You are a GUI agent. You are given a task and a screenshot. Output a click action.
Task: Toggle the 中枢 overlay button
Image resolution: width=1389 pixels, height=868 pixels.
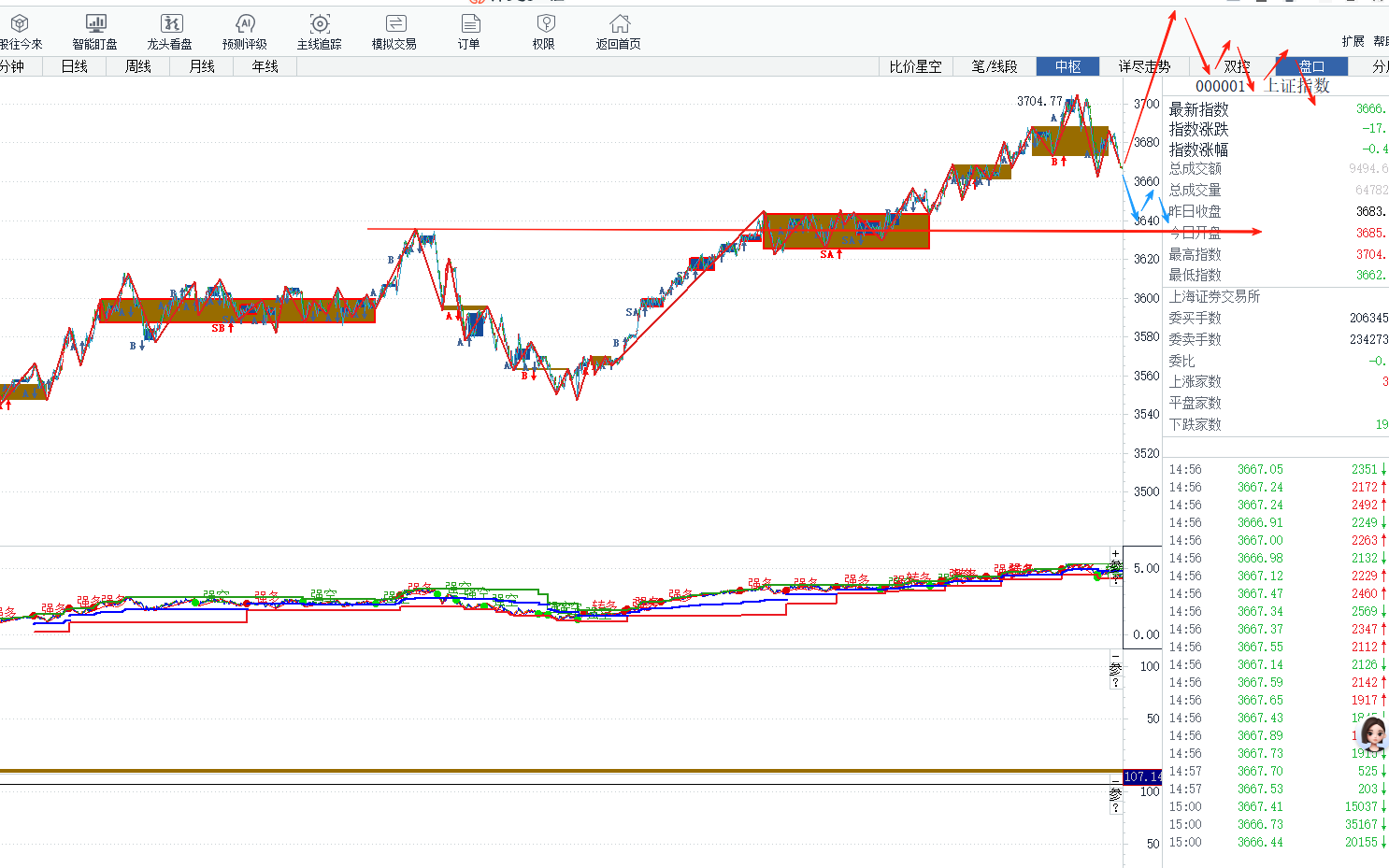coord(1067,66)
